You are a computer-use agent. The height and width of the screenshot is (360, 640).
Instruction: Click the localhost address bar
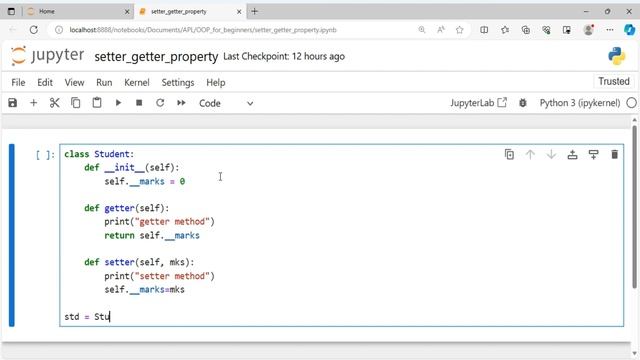pos(203,30)
